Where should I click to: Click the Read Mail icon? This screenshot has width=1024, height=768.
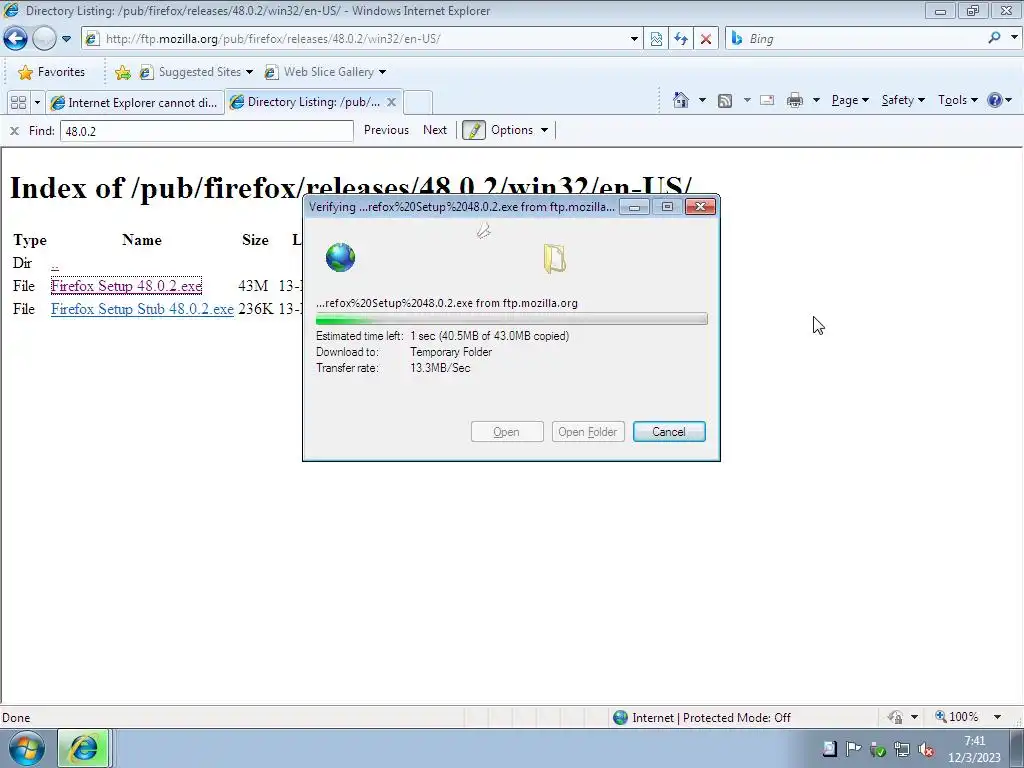(x=767, y=100)
